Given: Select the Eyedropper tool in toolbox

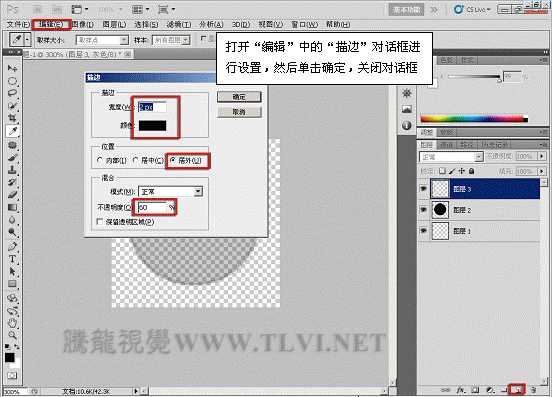Looking at the screenshot, I should 12,131.
